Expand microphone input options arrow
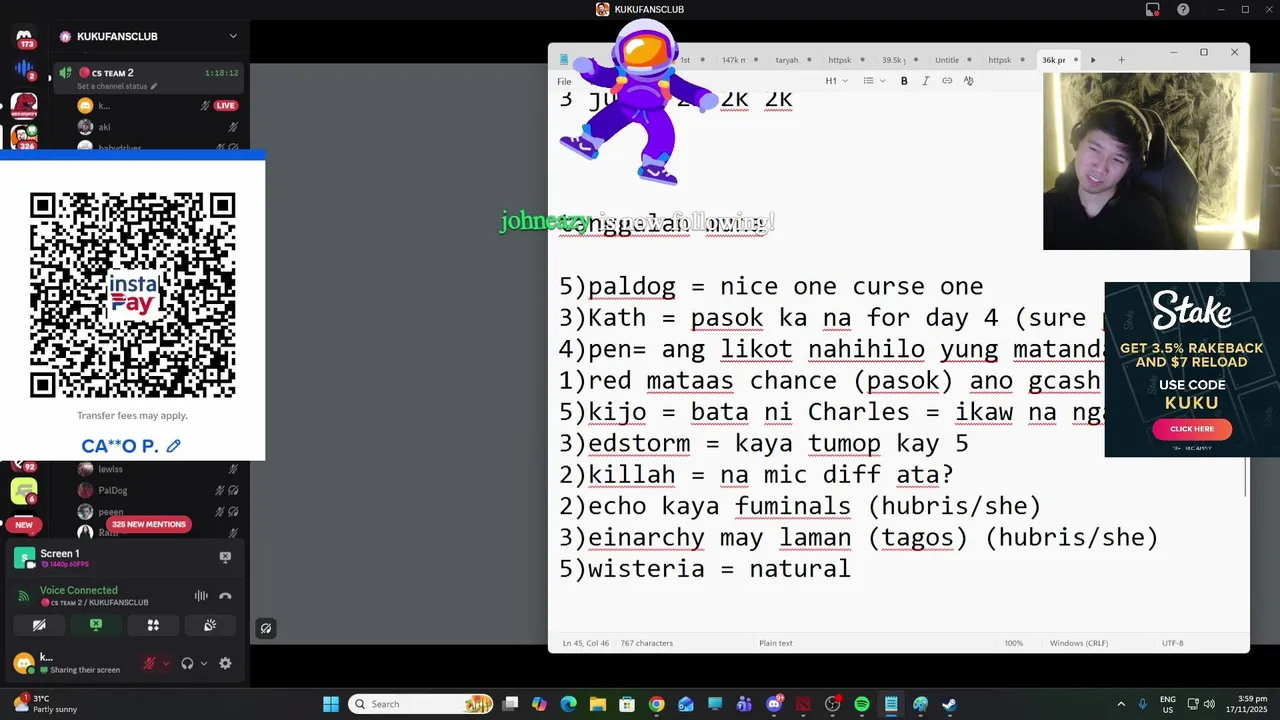This screenshot has width=1280, height=720. pos(166,663)
